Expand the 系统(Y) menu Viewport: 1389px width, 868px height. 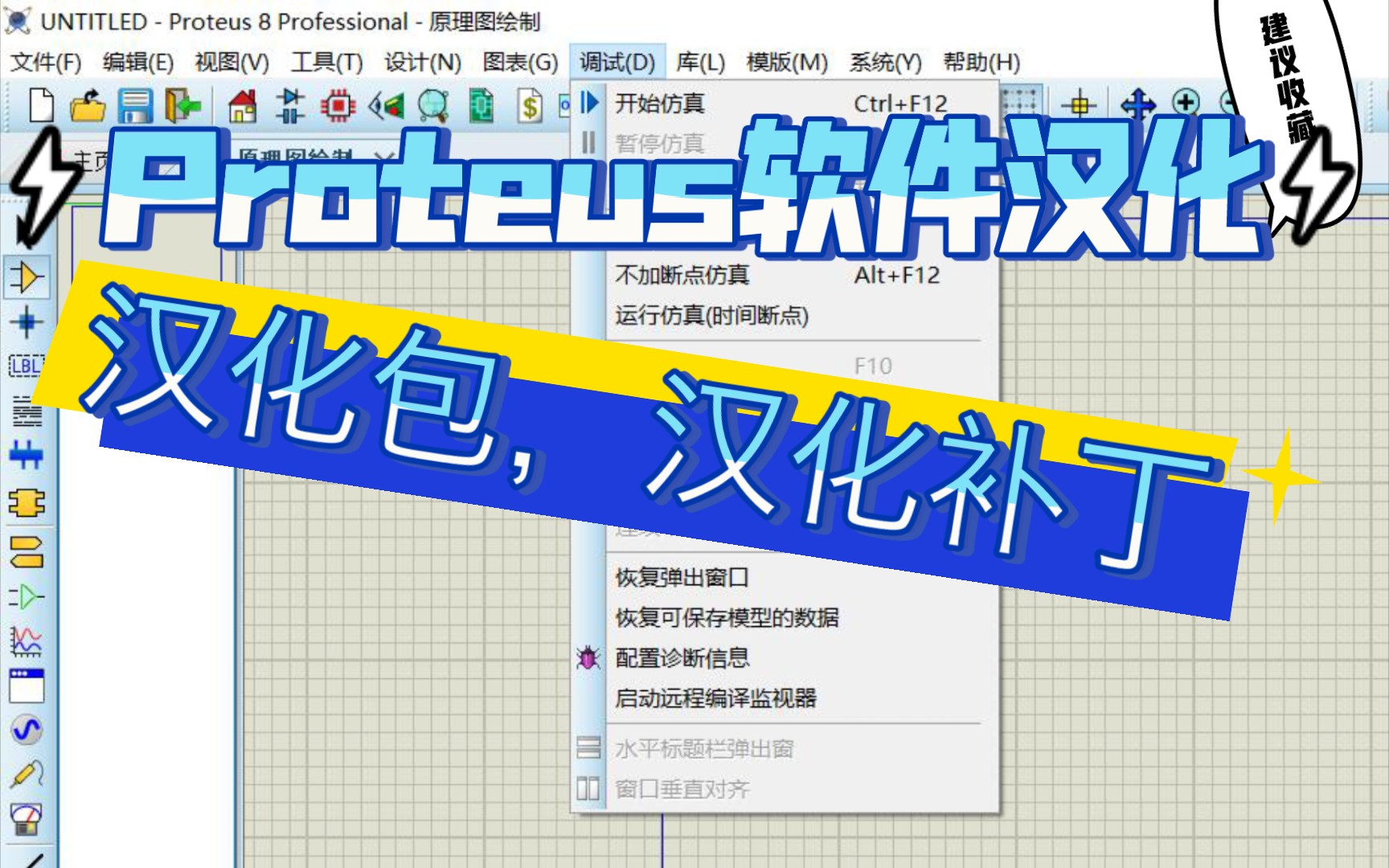click(884, 60)
